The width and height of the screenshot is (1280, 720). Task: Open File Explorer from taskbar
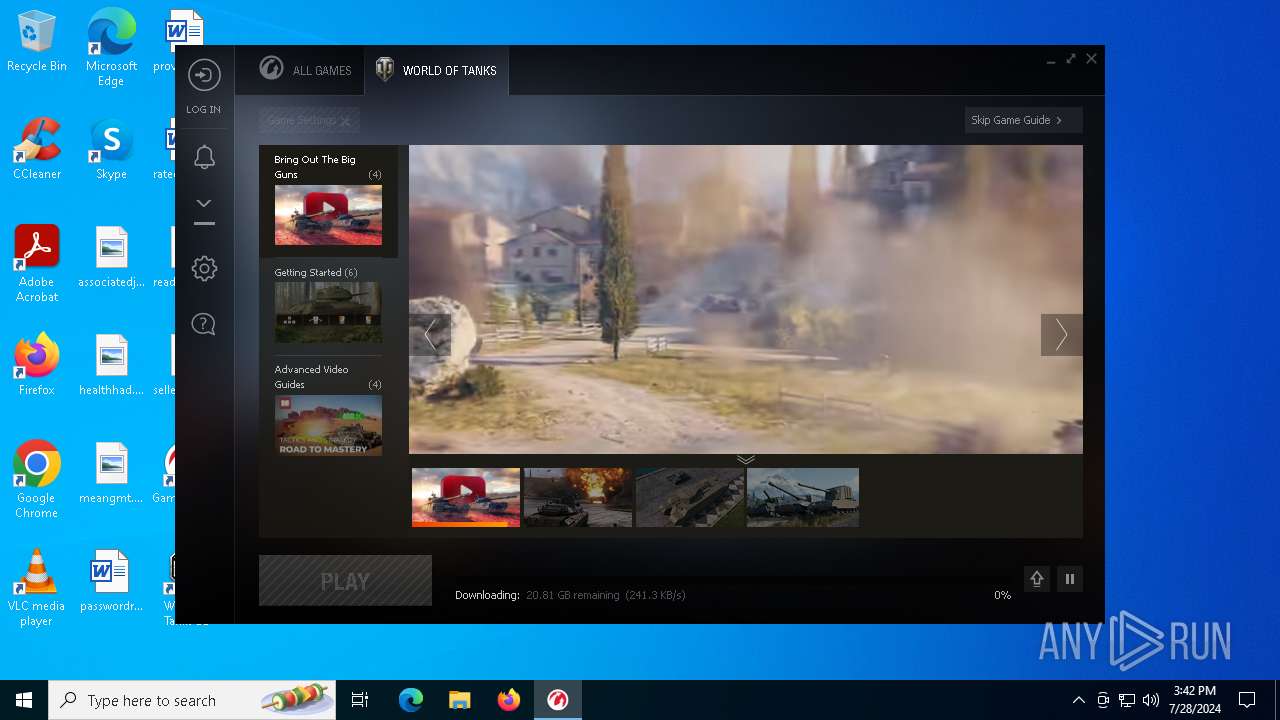click(459, 700)
